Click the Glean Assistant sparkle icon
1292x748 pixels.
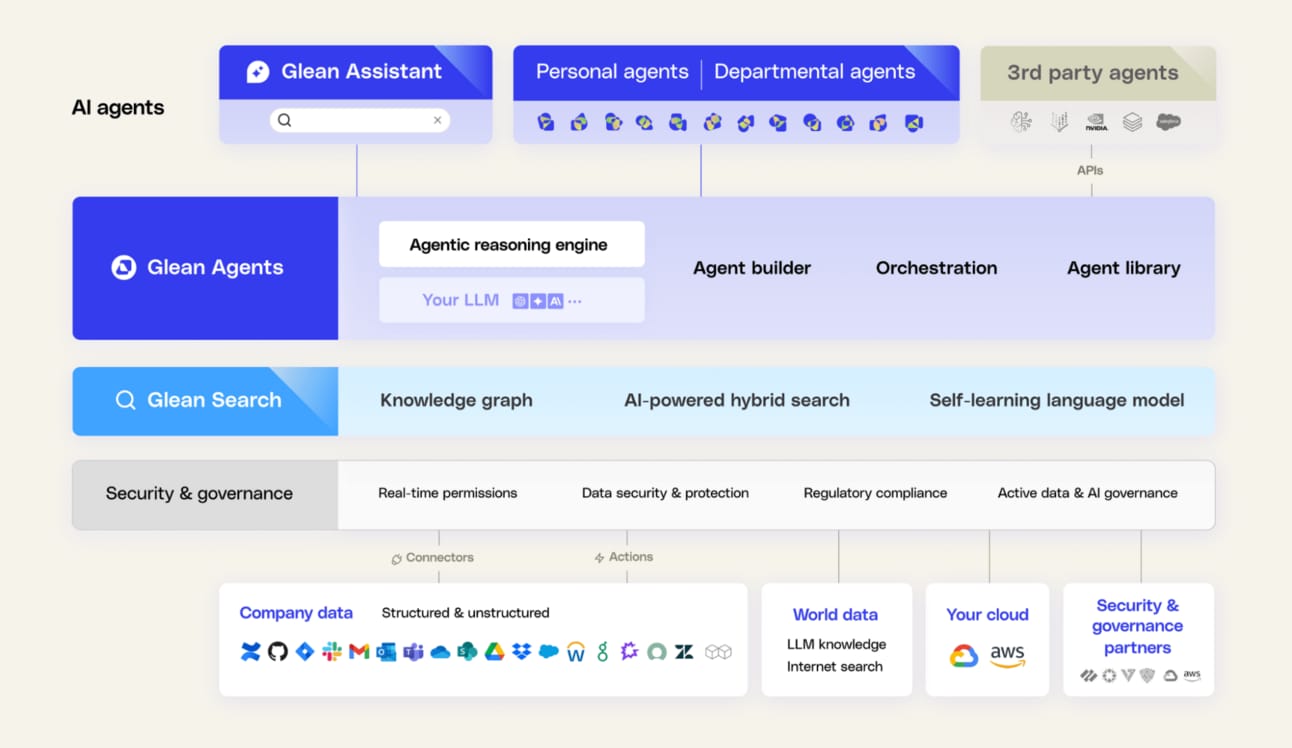tap(258, 72)
